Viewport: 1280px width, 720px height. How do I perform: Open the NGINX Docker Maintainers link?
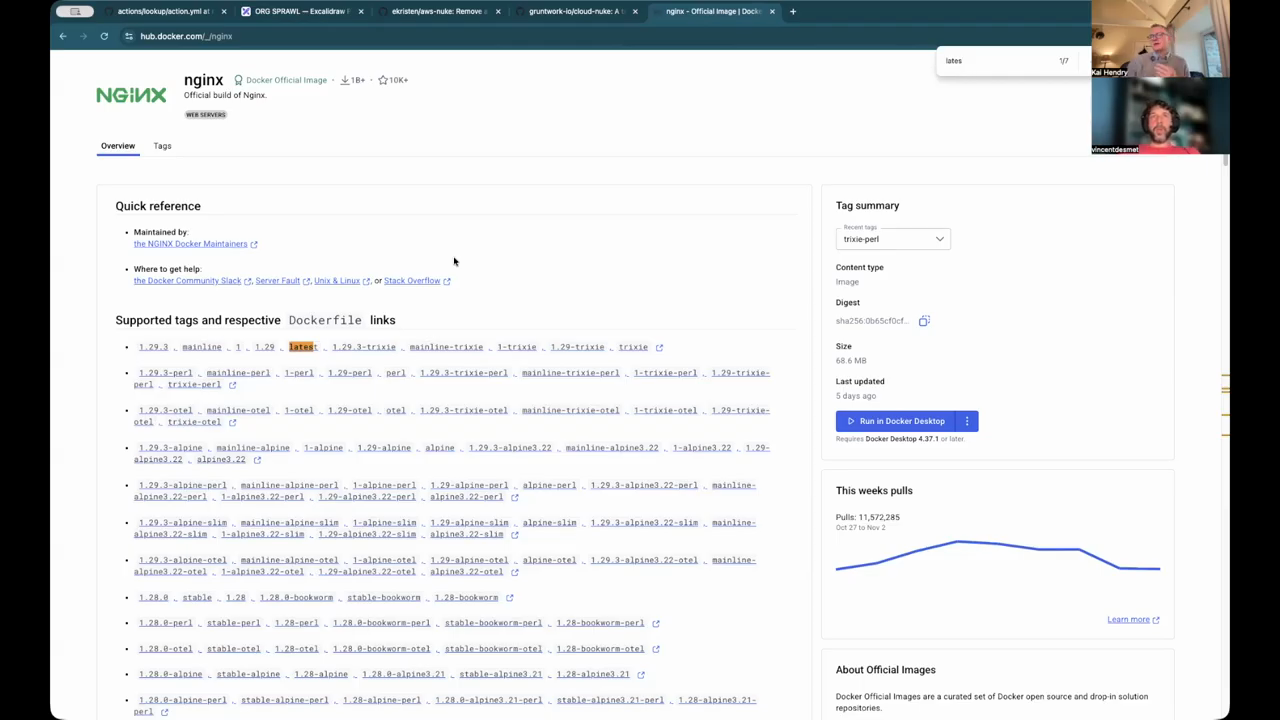pyautogui.click(x=191, y=244)
